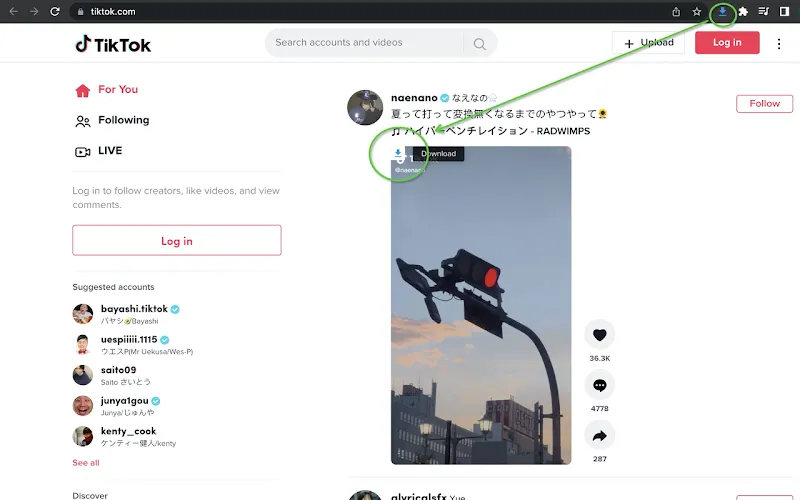The width and height of the screenshot is (800, 500).
Task: Open the LIVE section
Action: coord(98,151)
